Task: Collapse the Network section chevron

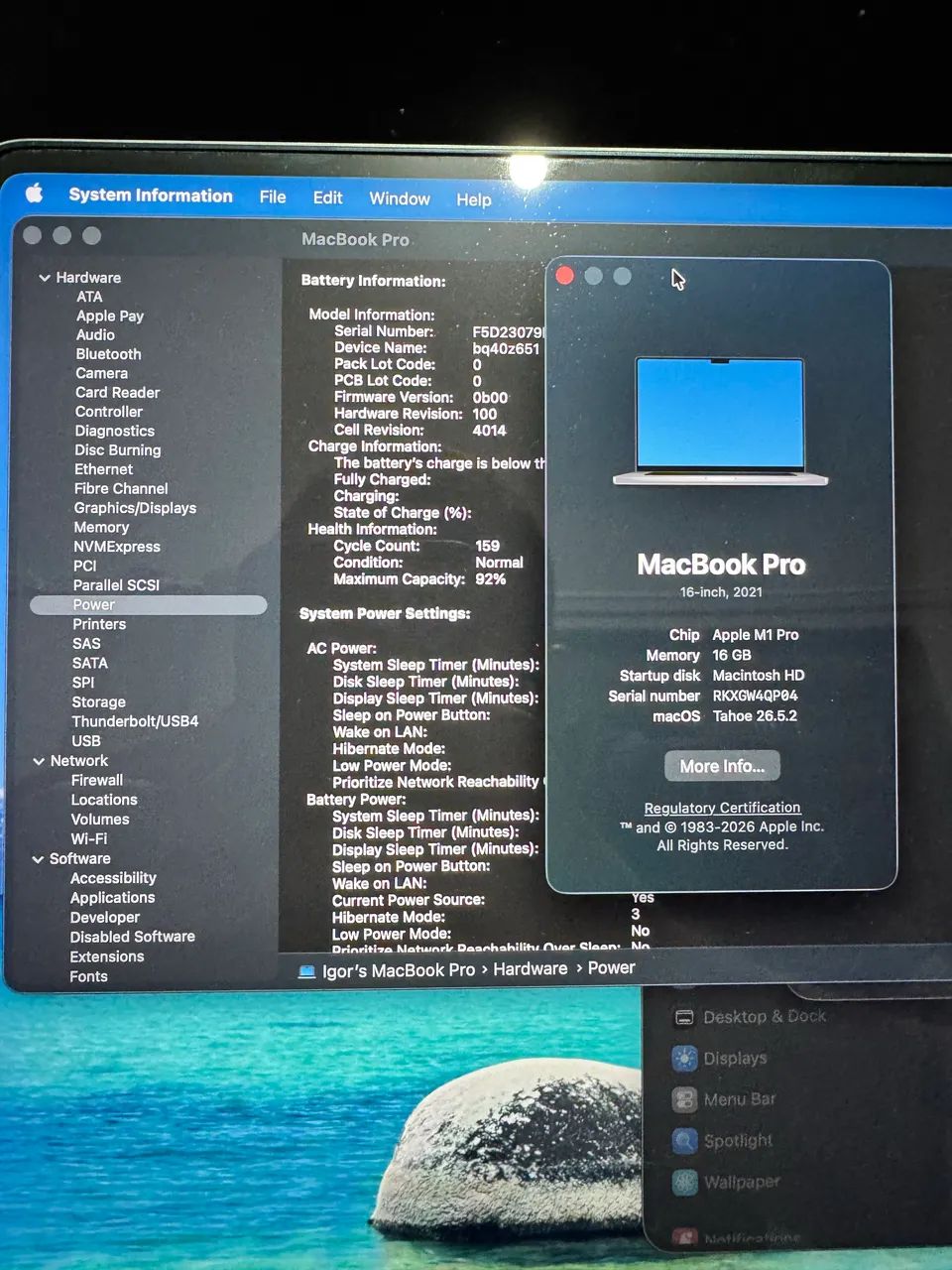Action: 39,761
